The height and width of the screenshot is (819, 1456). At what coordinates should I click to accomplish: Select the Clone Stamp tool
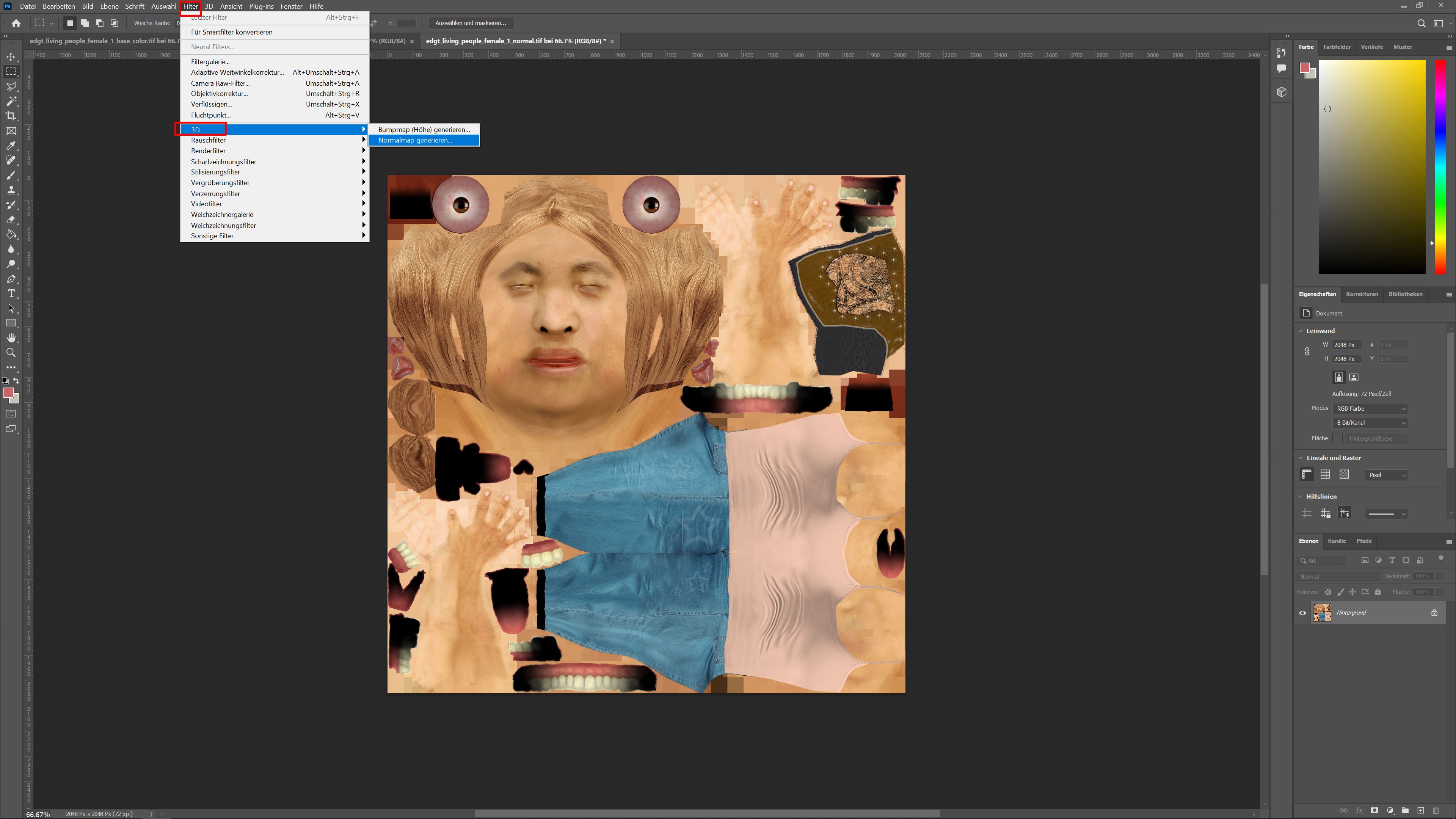point(11,190)
